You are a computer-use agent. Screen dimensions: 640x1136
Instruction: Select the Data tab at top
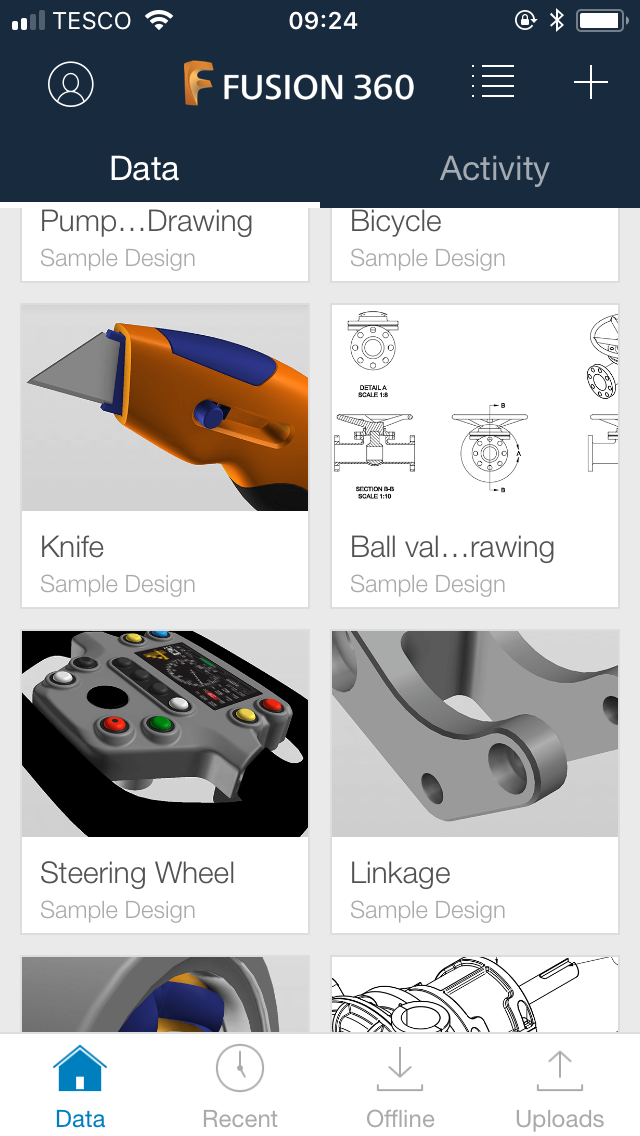[x=144, y=168]
